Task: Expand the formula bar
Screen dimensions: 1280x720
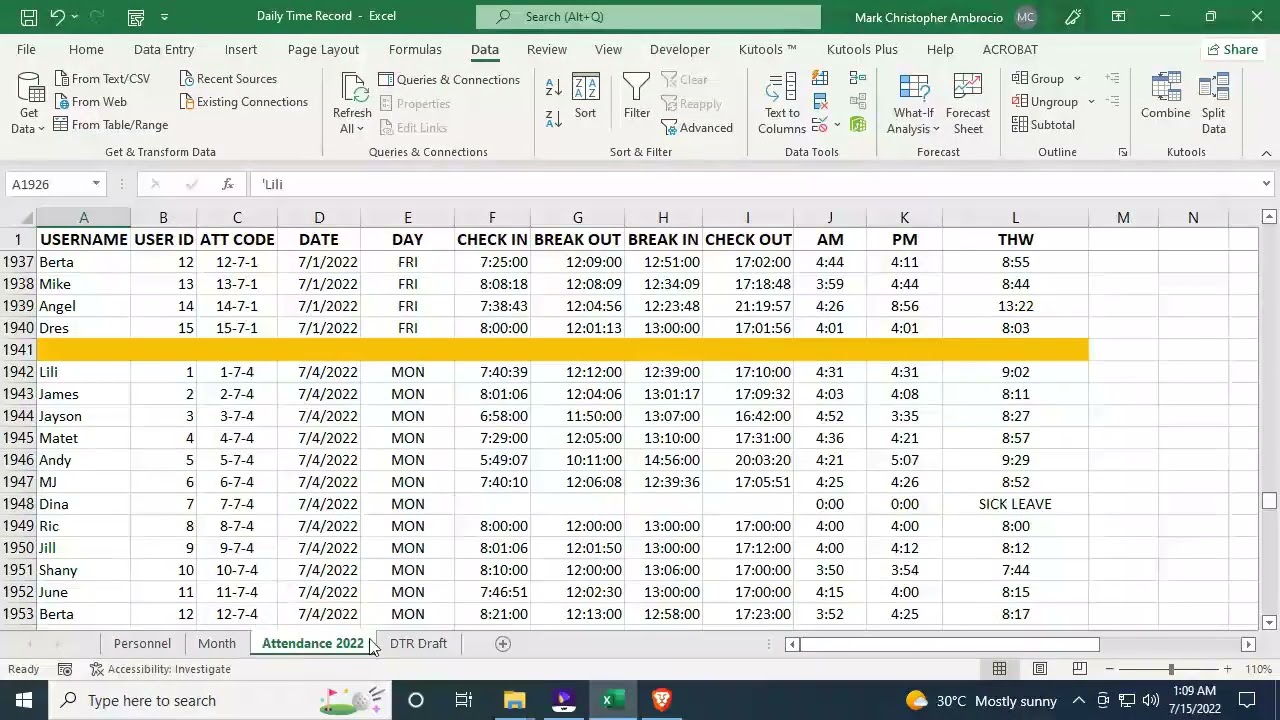Action: coord(1266,184)
